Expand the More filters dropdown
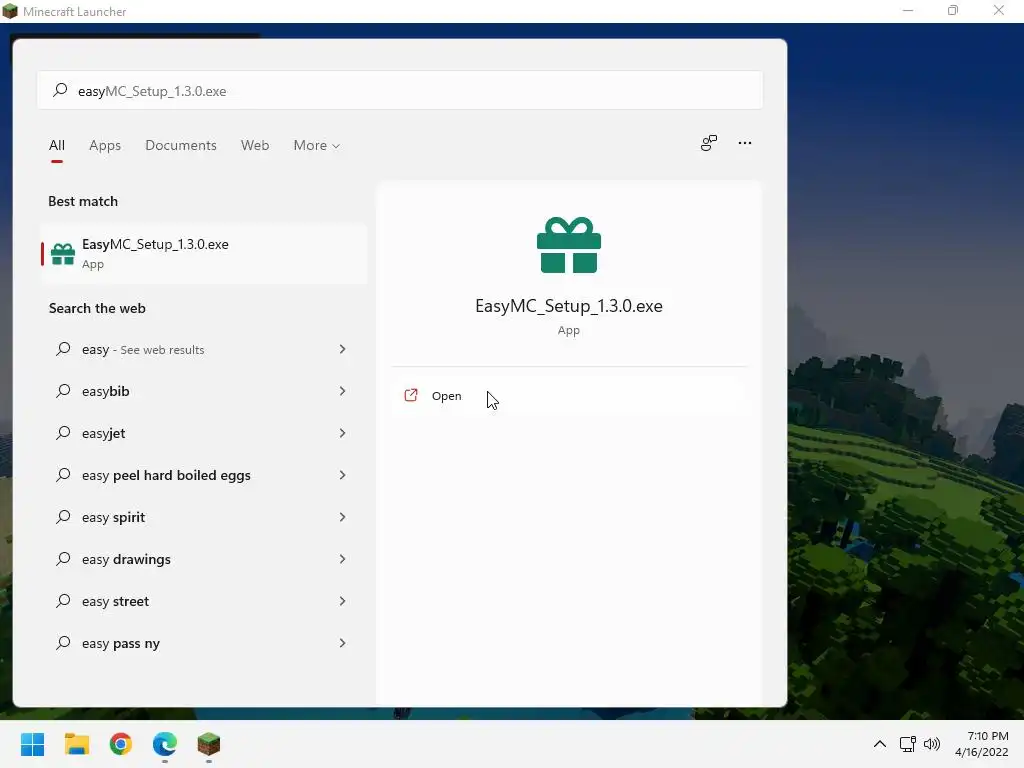1024x768 pixels. click(x=317, y=145)
